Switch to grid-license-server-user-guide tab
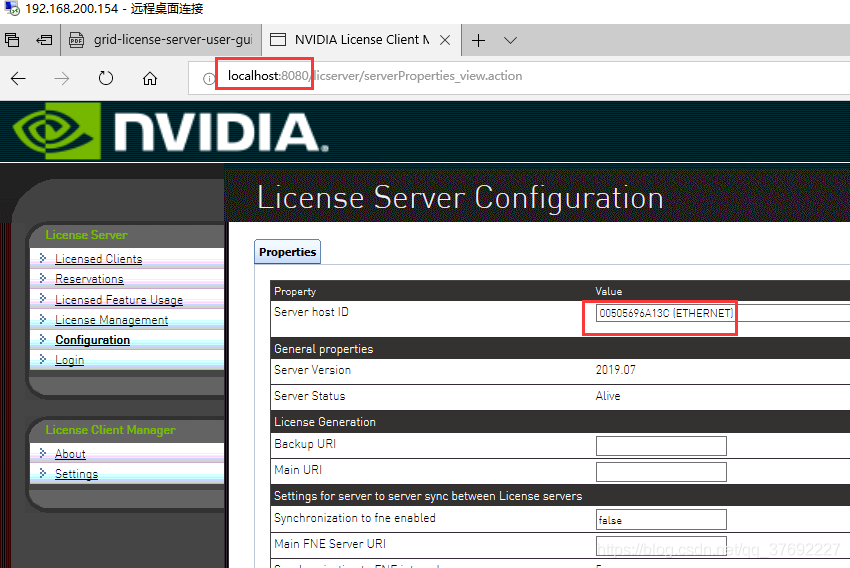The image size is (850, 568). (161, 40)
